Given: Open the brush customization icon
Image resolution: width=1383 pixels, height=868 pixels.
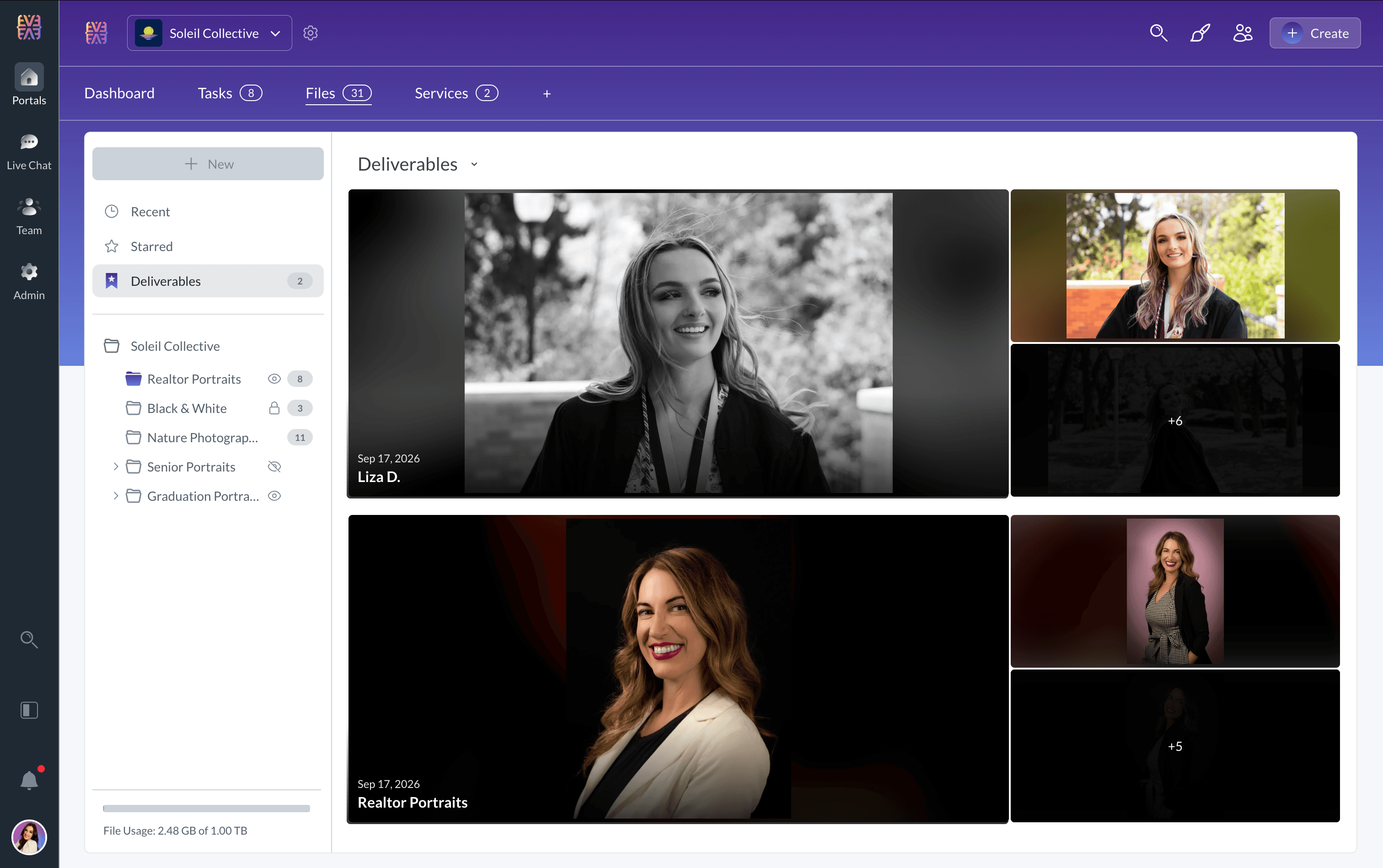Looking at the screenshot, I should pyautogui.click(x=1201, y=33).
